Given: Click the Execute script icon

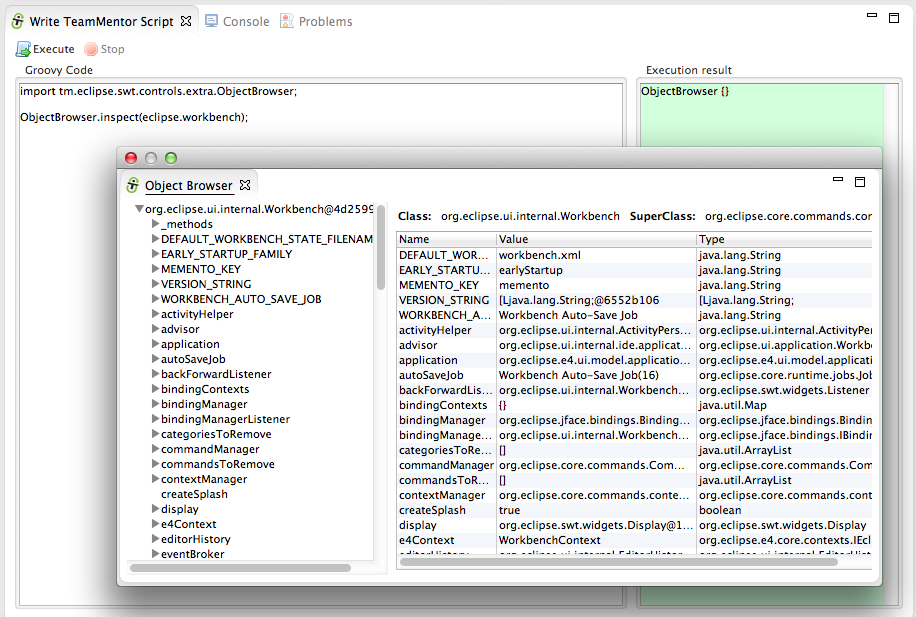Looking at the screenshot, I should pyautogui.click(x=23, y=49).
